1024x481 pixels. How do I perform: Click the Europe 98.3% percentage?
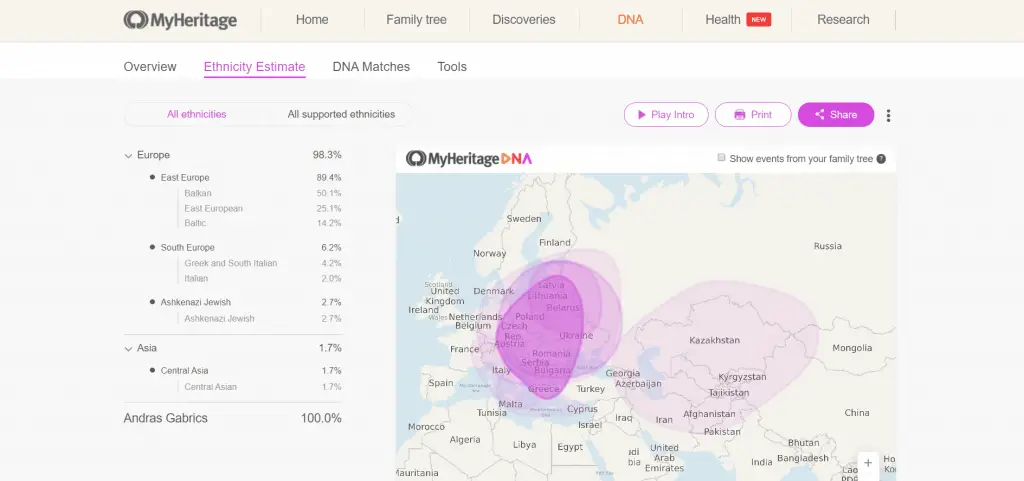[327, 155]
